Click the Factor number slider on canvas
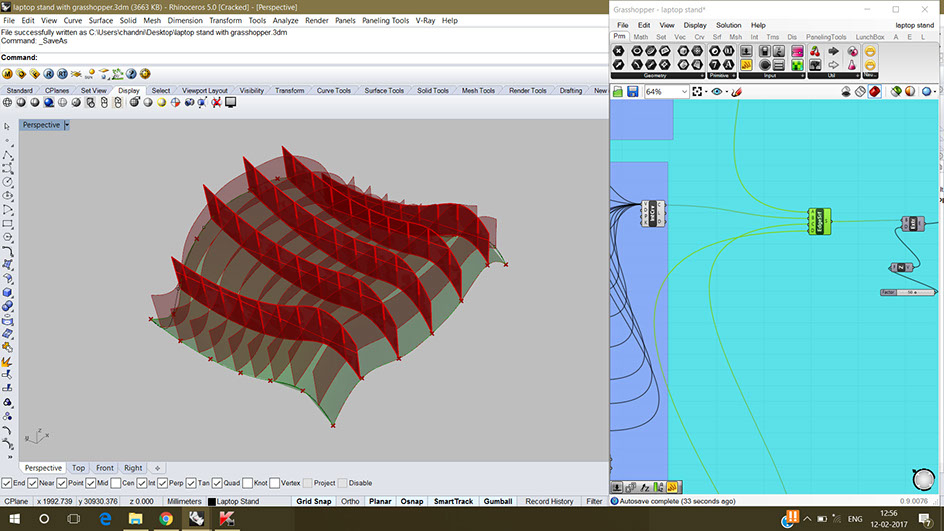The image size is (944, 531). click(x=908, y=293)
